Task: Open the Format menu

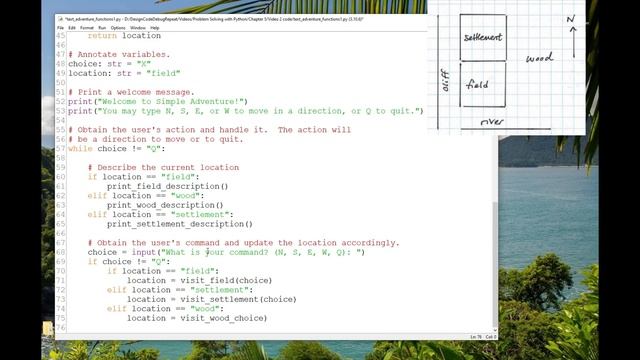Action: click(87, 28)
